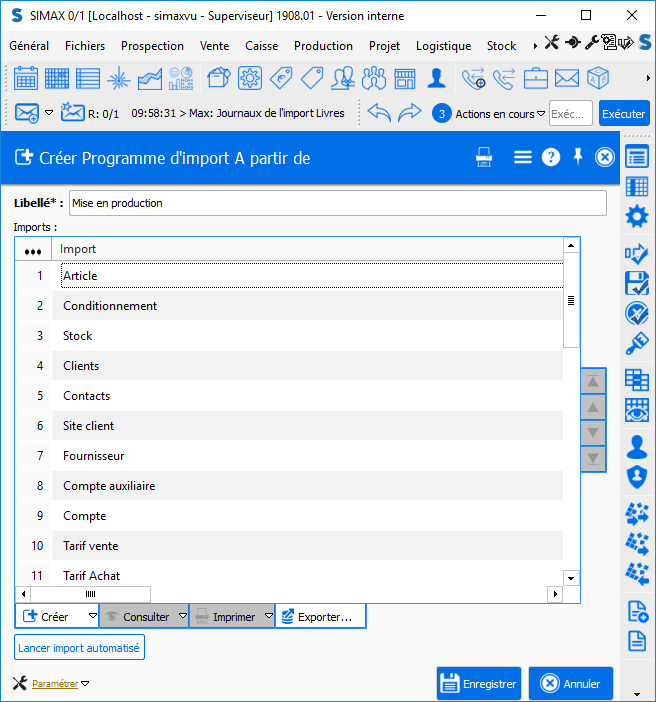Open the hamburger menu in the form header
The height and width of the screenshot is (702, 656).
click(x=522, y=157)
